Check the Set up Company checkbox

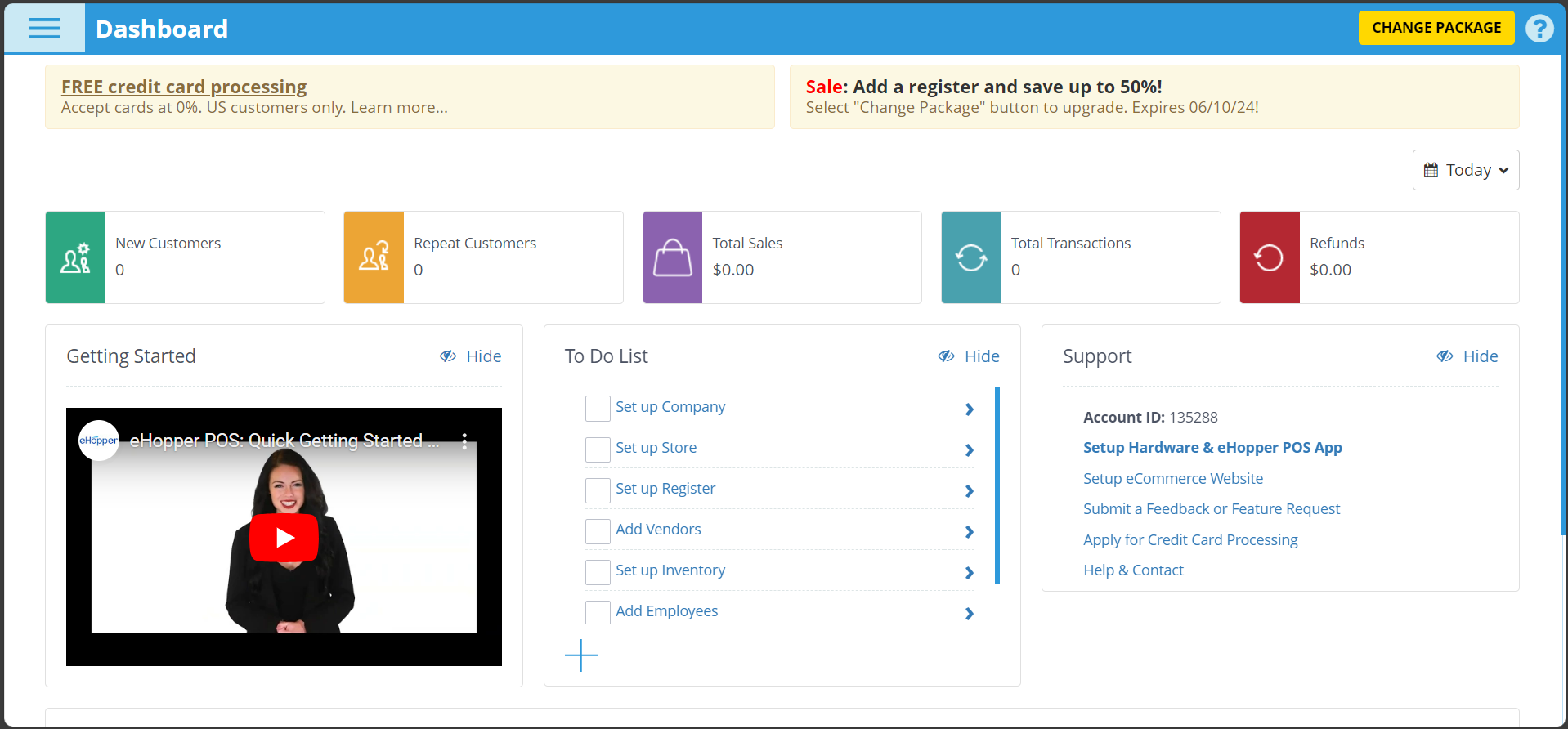coord(598,408)
